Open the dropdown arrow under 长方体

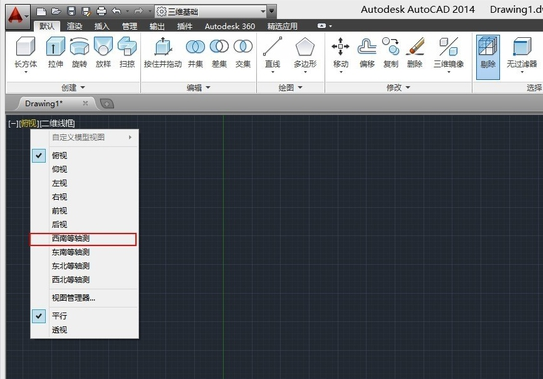[x=26, y=72]
